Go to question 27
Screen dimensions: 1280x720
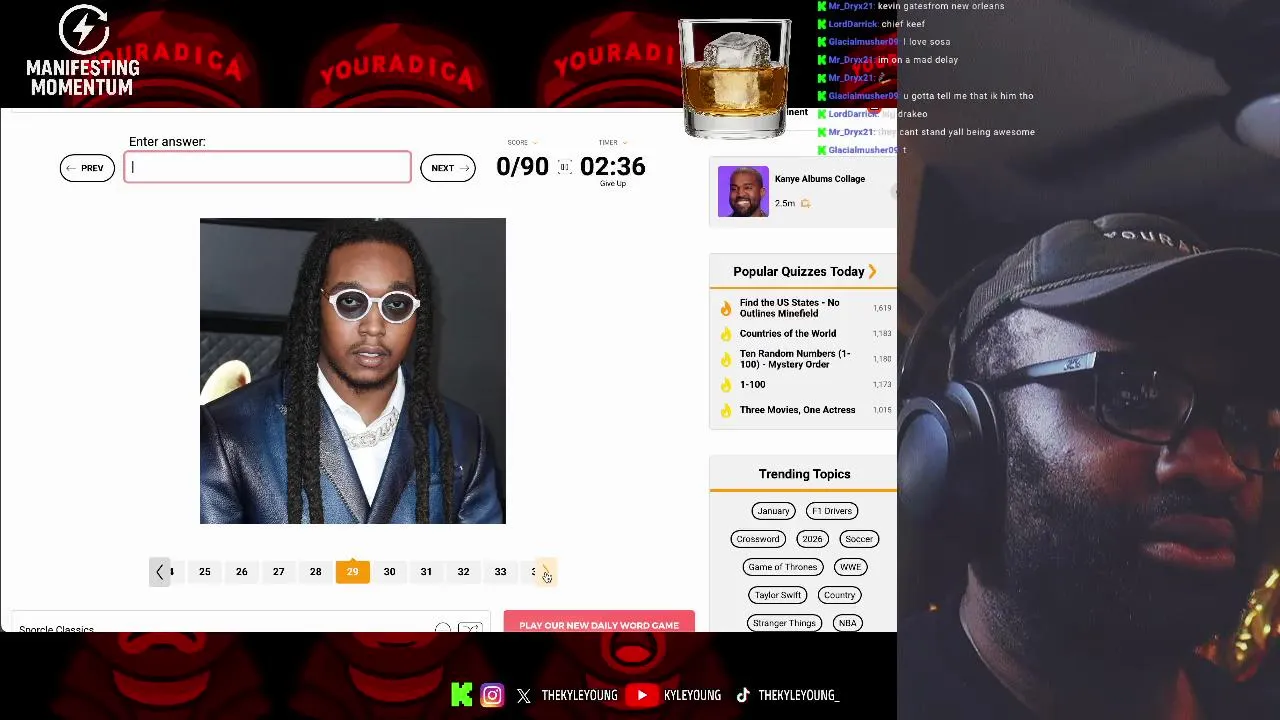point(278,572)
